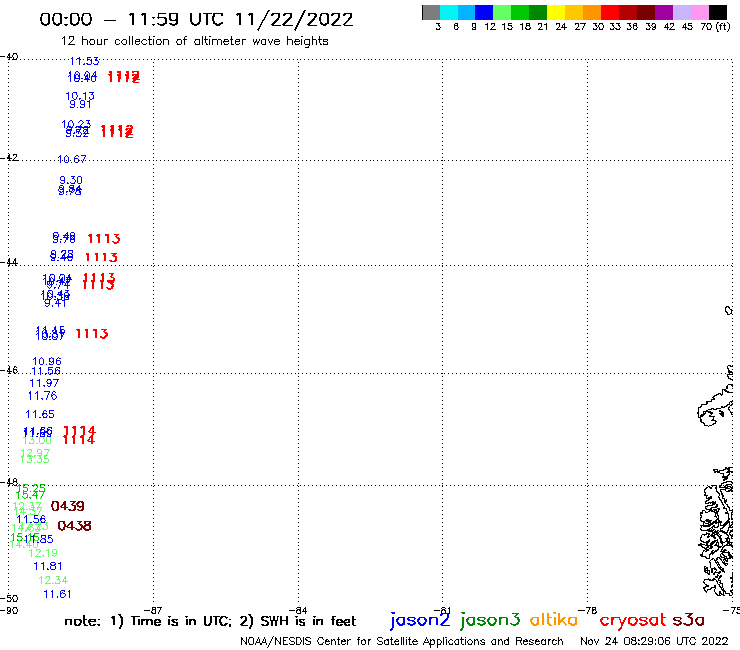This screenshot has width=740, height=650.
Task: Click the title '00:00 – 11:59 UTC 11/22/2022'
Action: [196, 20]
